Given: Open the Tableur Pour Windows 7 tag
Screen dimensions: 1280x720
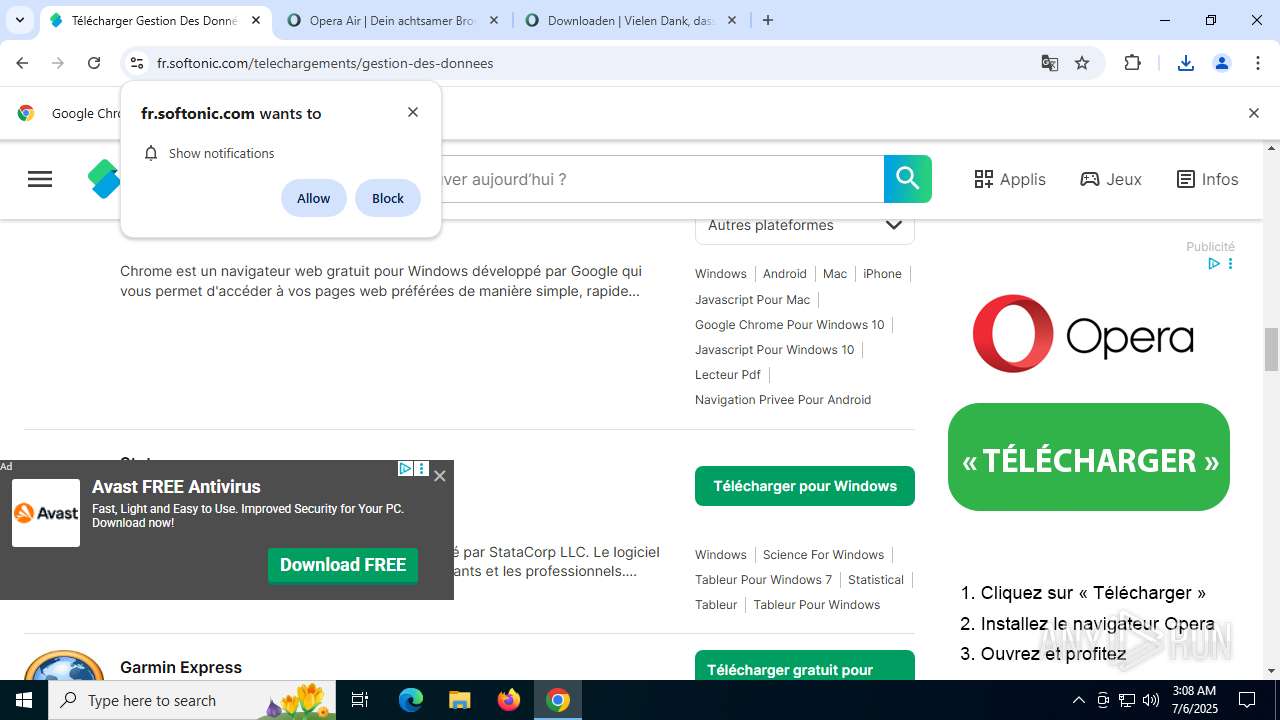Looking at the screenshot, I should (764, 579).
